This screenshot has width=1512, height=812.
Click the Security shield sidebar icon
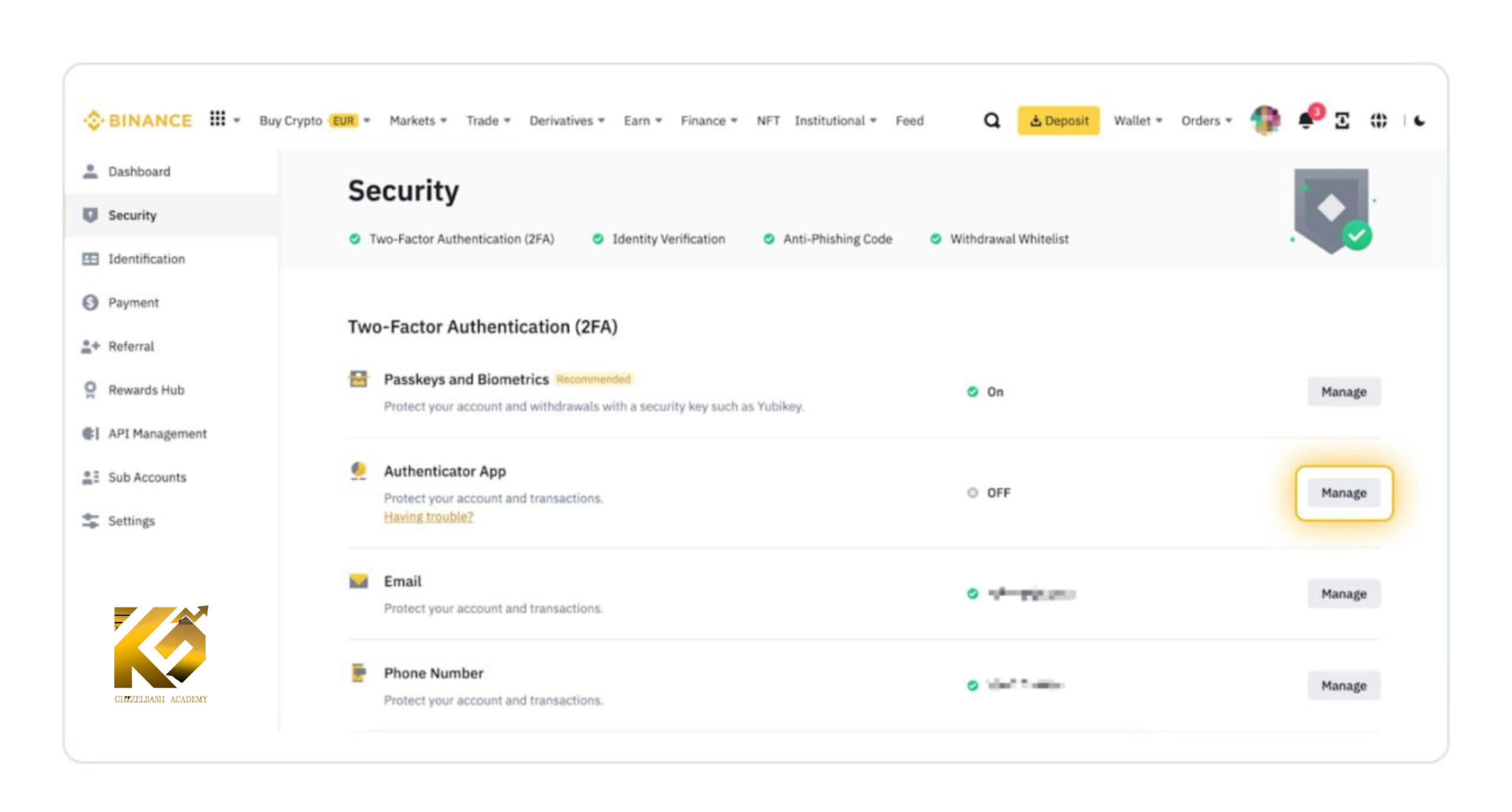90,215
